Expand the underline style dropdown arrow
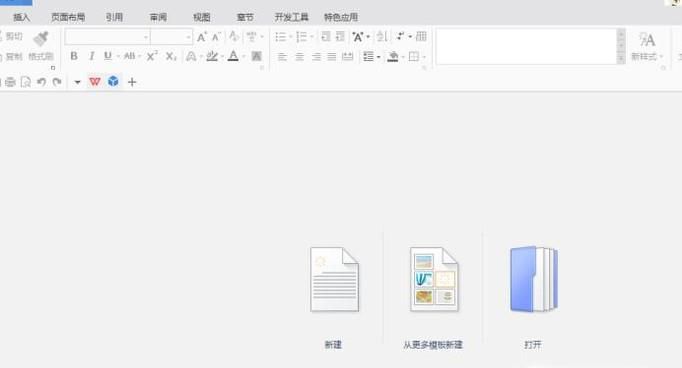This screenshot has width=682, height=368. coord(118,57)
